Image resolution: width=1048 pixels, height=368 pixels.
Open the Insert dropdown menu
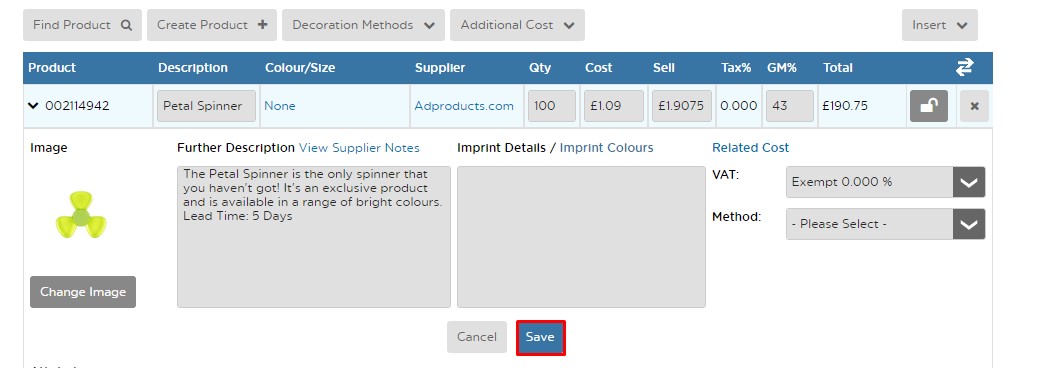click(x=940, y=25)
